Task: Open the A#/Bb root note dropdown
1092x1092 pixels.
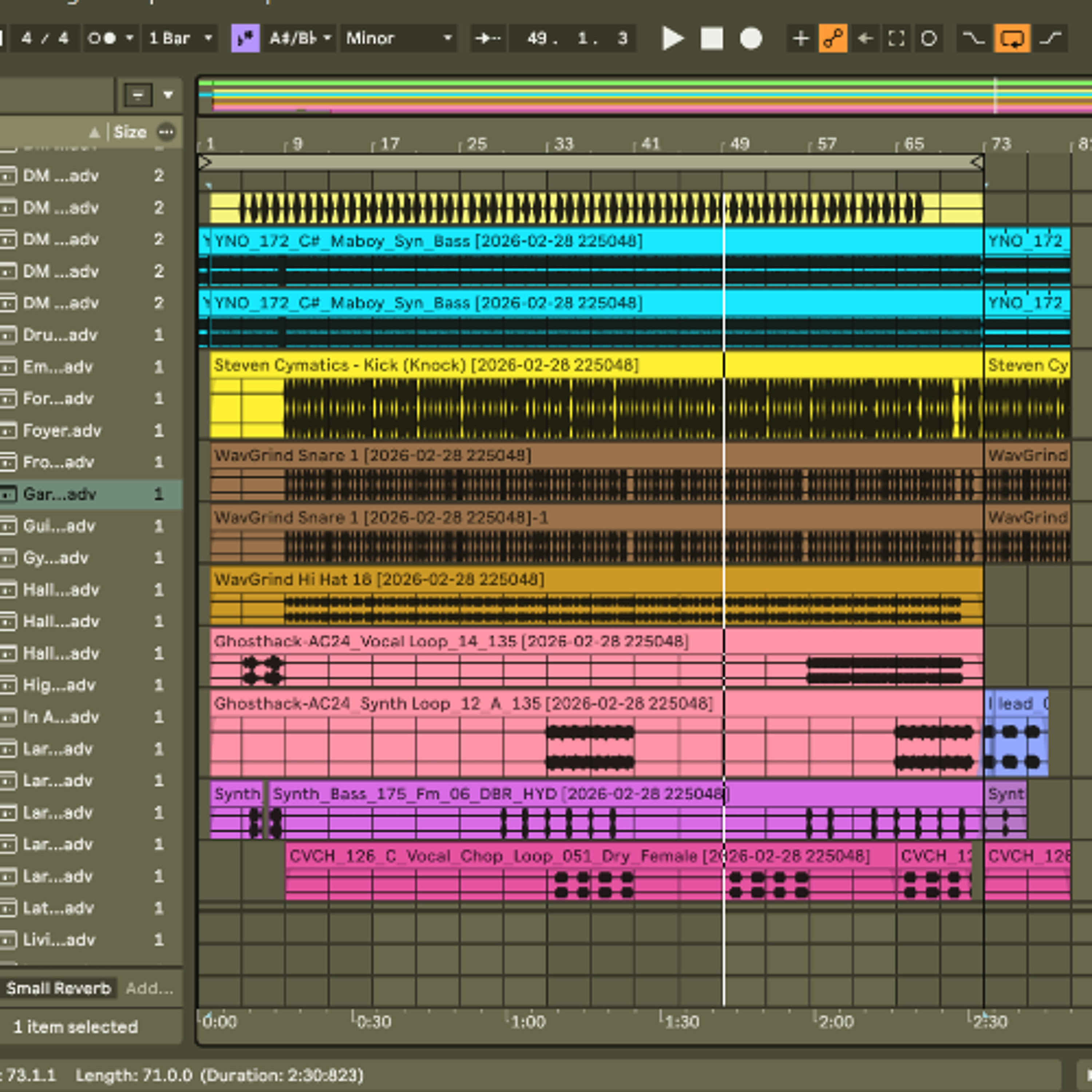Action: coord(300,39)
